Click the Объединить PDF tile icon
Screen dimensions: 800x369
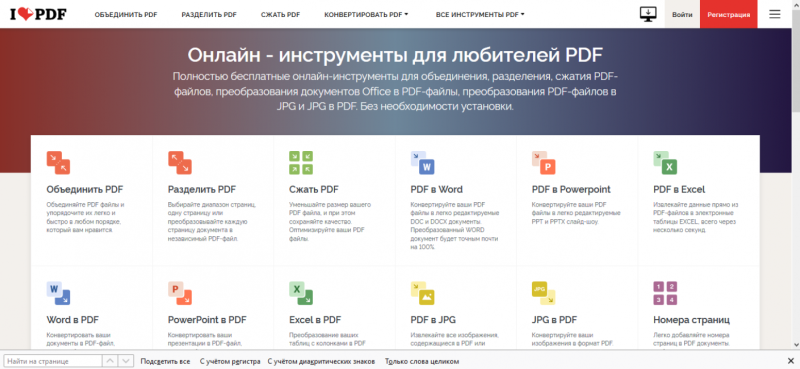pos(58,162)
